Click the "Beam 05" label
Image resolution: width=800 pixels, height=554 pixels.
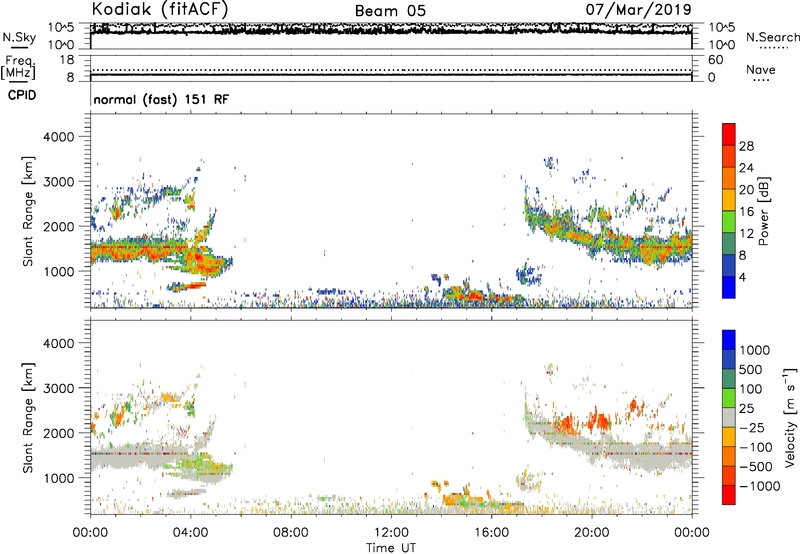tap(390, 11)
